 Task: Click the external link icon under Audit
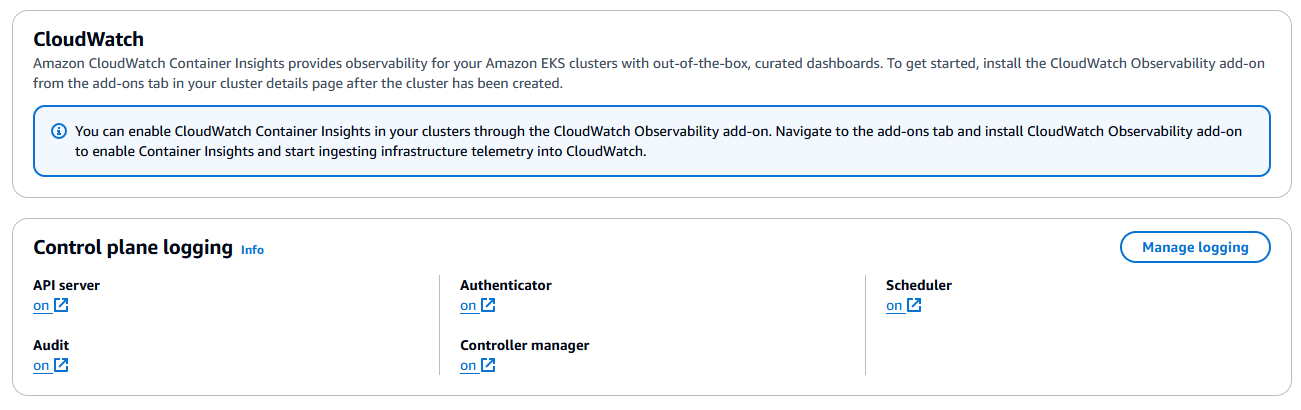[x=61, y=365]
